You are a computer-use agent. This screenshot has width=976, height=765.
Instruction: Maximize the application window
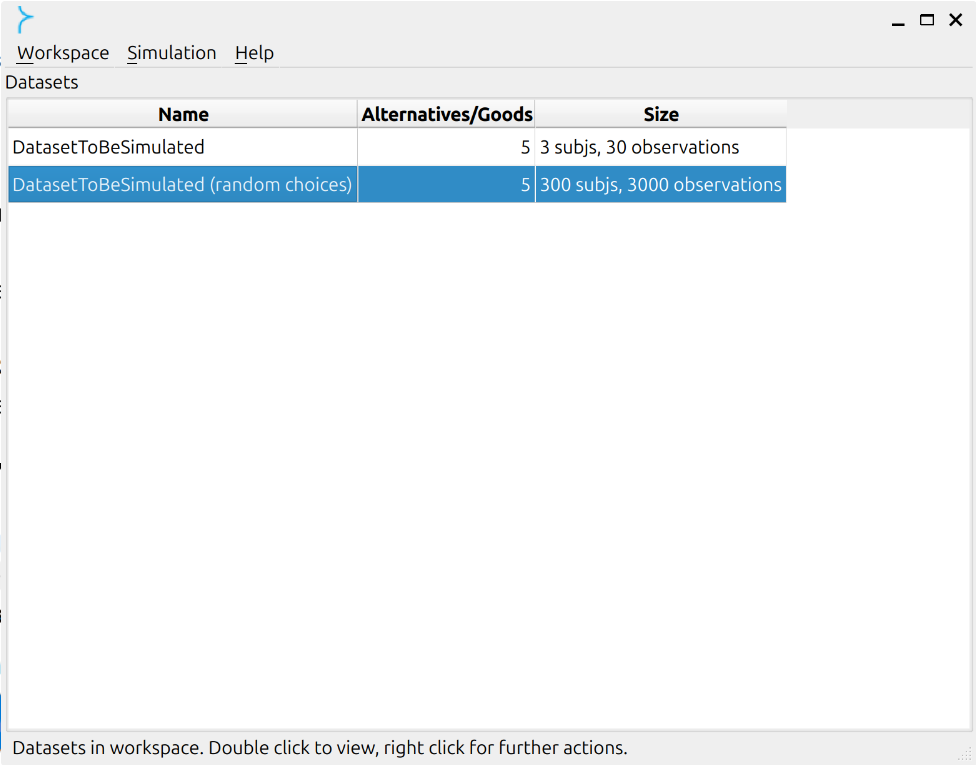coord(927,20)
